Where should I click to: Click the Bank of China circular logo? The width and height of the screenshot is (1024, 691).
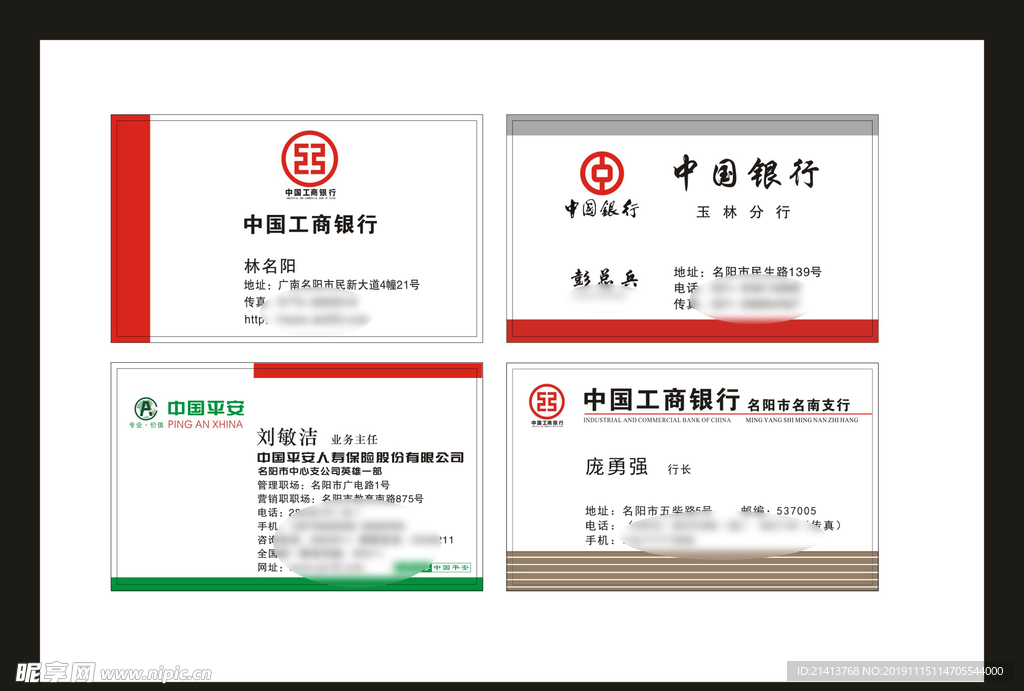click(602, 173)
